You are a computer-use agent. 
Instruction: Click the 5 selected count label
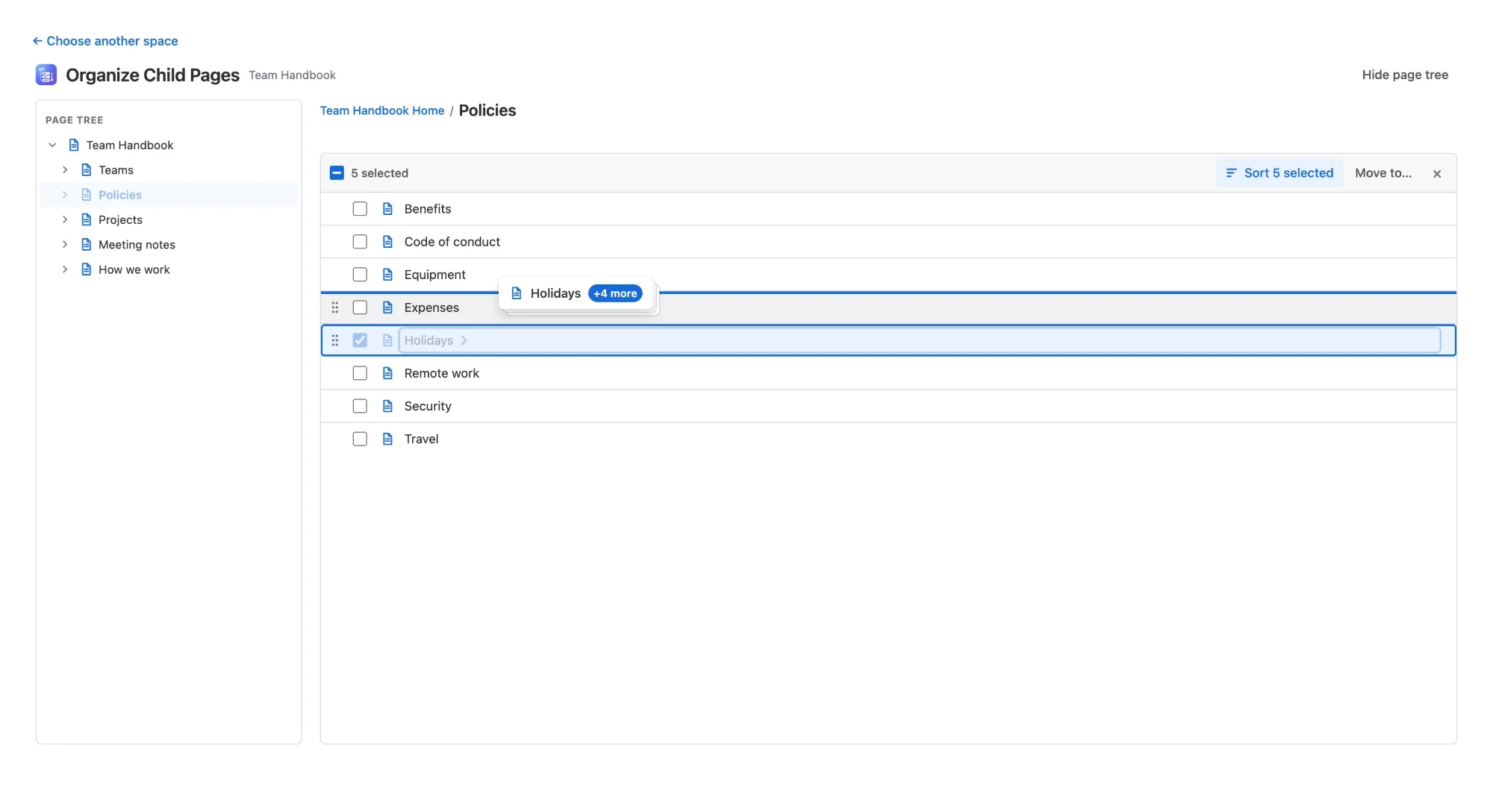[380, 173]
